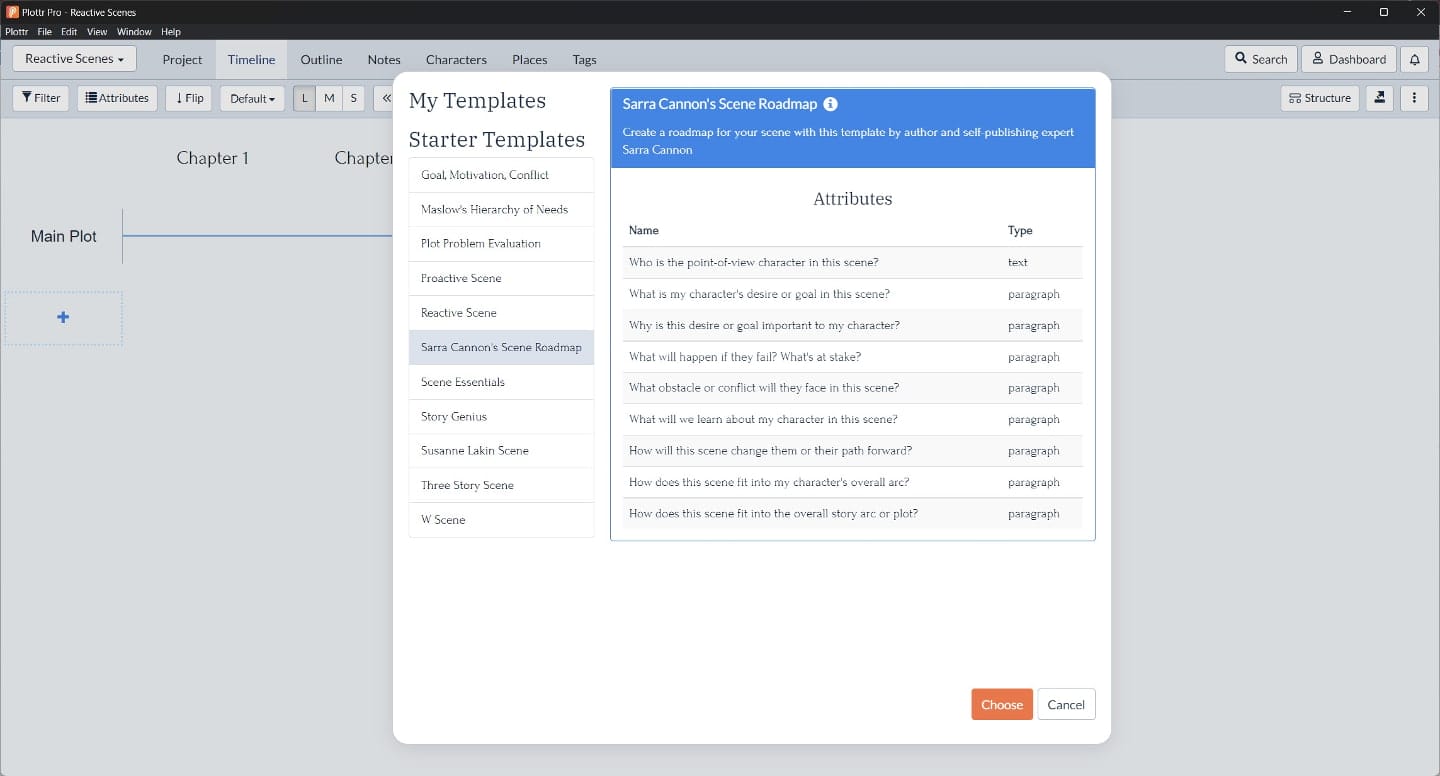This screenshot has width=1440, height=776.
Task: Click the Structure button
Action: 1320,98
